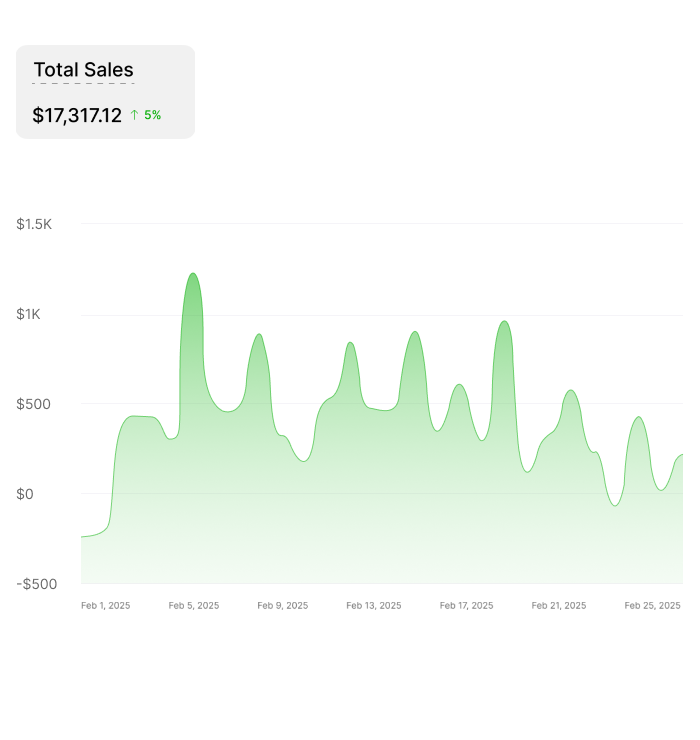This screenshot has width=700, height=740.
Task: Click the 5% growth indicator
Action: tap(152, 115)
